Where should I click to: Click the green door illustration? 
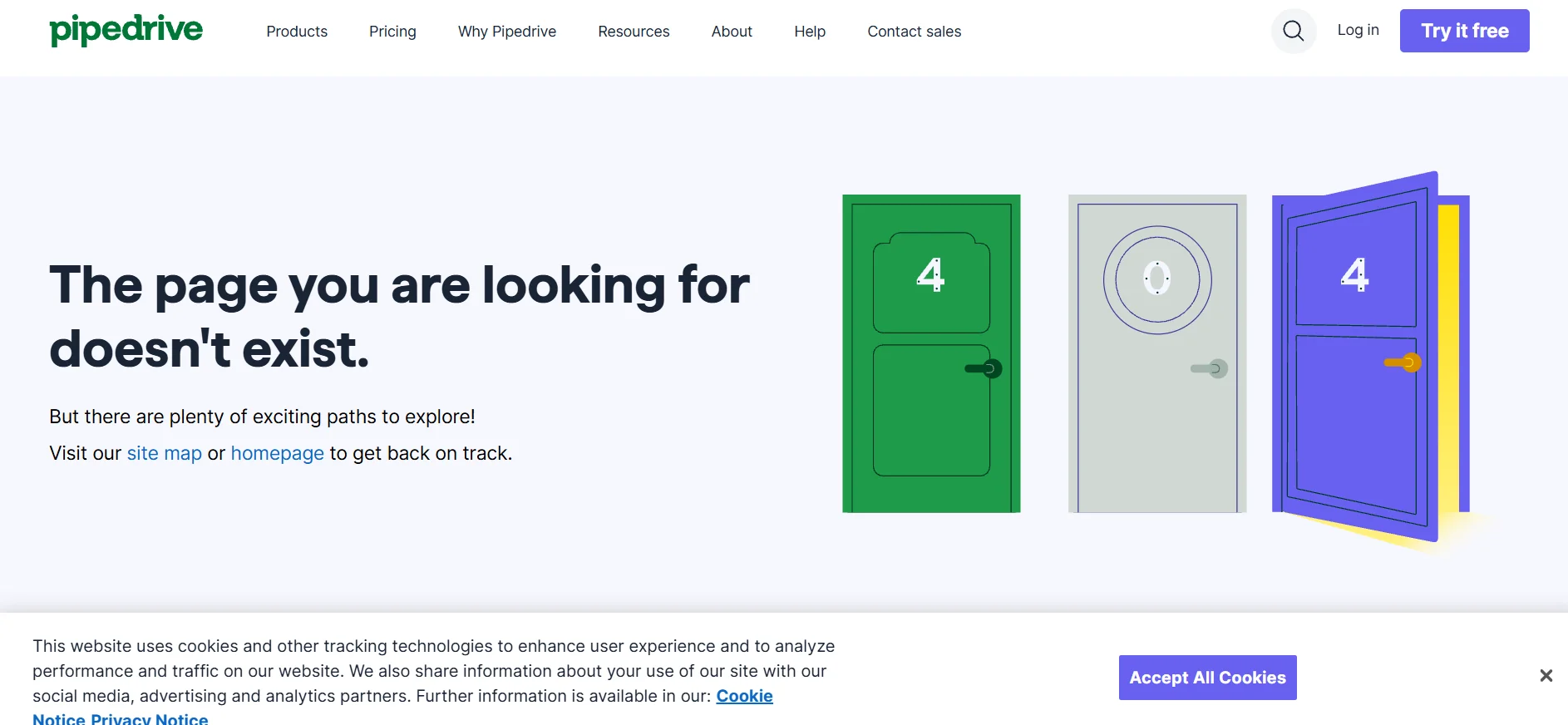(x=931, y=353)
